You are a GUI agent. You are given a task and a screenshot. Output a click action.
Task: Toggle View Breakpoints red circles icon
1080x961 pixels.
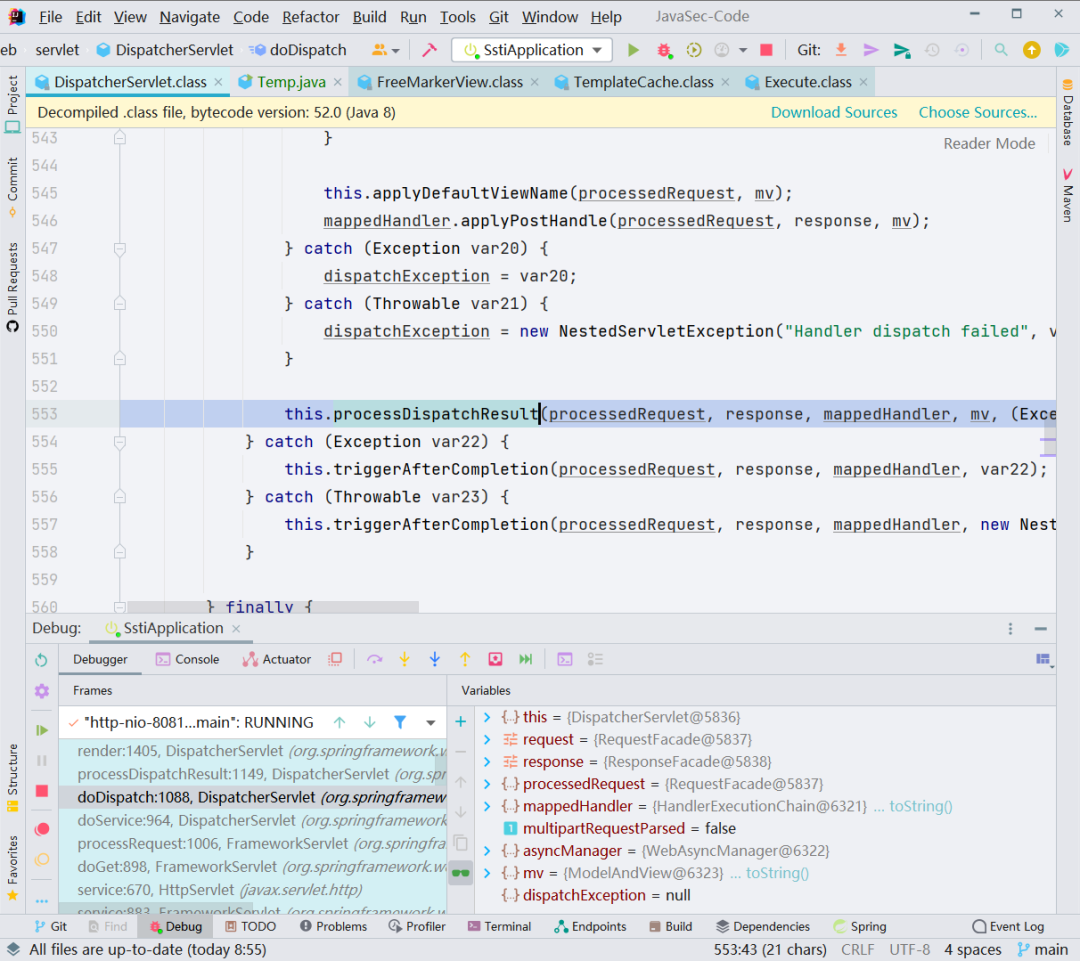pos(41,829)
